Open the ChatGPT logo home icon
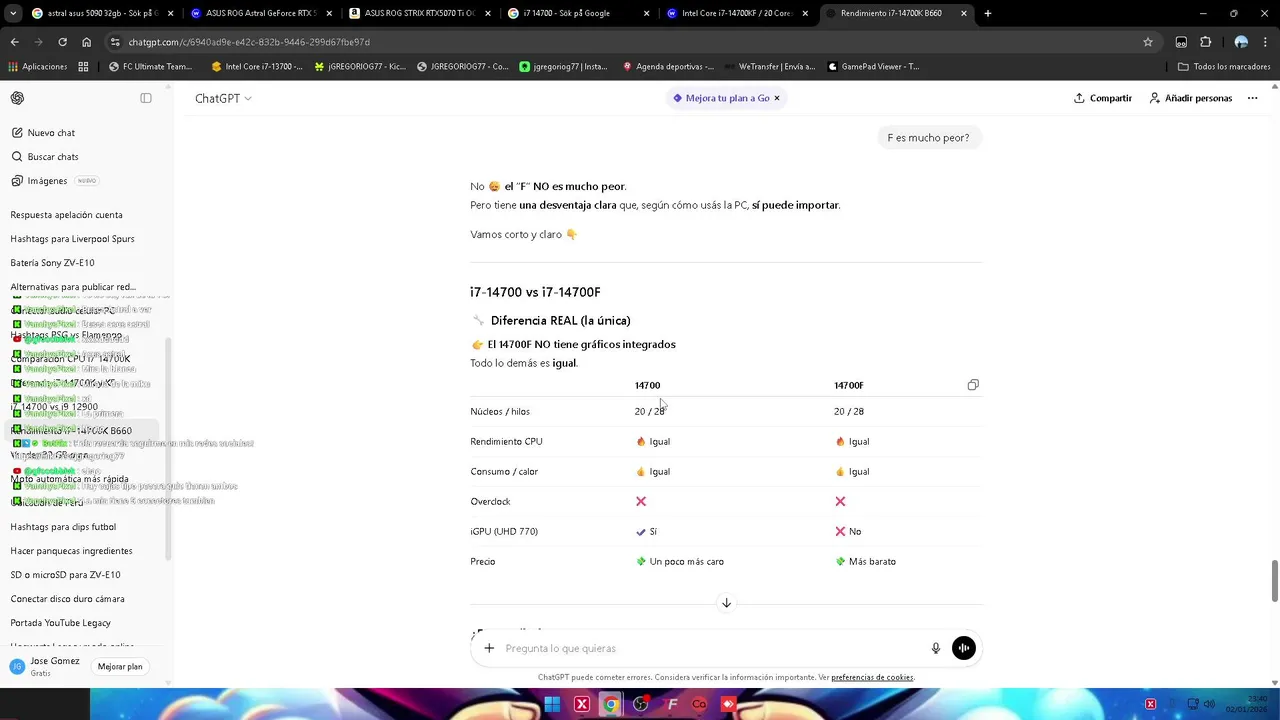 point(17,98)
